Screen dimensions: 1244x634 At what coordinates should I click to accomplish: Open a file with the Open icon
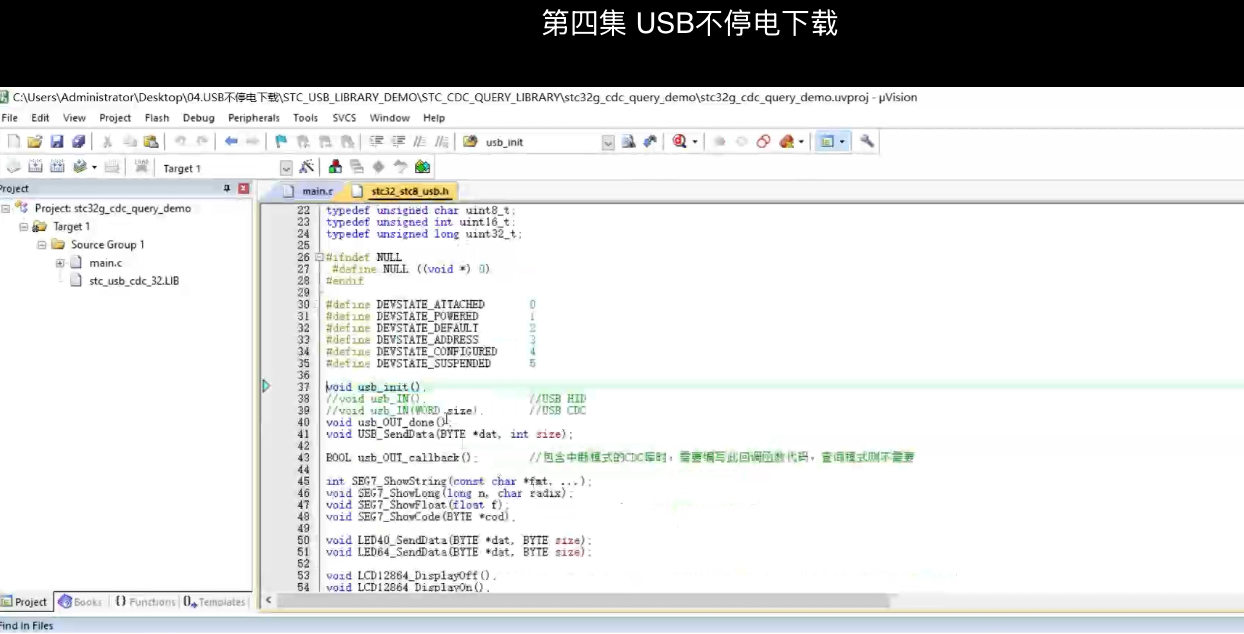[35, 142]
